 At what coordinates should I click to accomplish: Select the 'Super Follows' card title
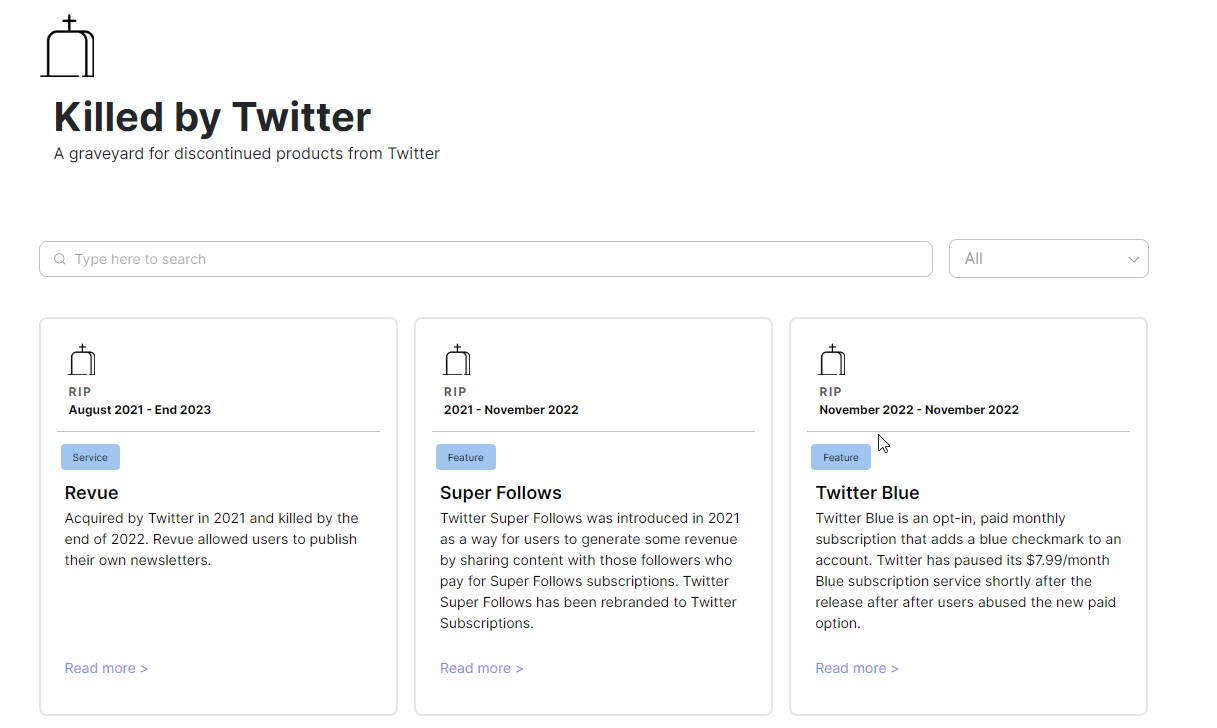point(501,493)
